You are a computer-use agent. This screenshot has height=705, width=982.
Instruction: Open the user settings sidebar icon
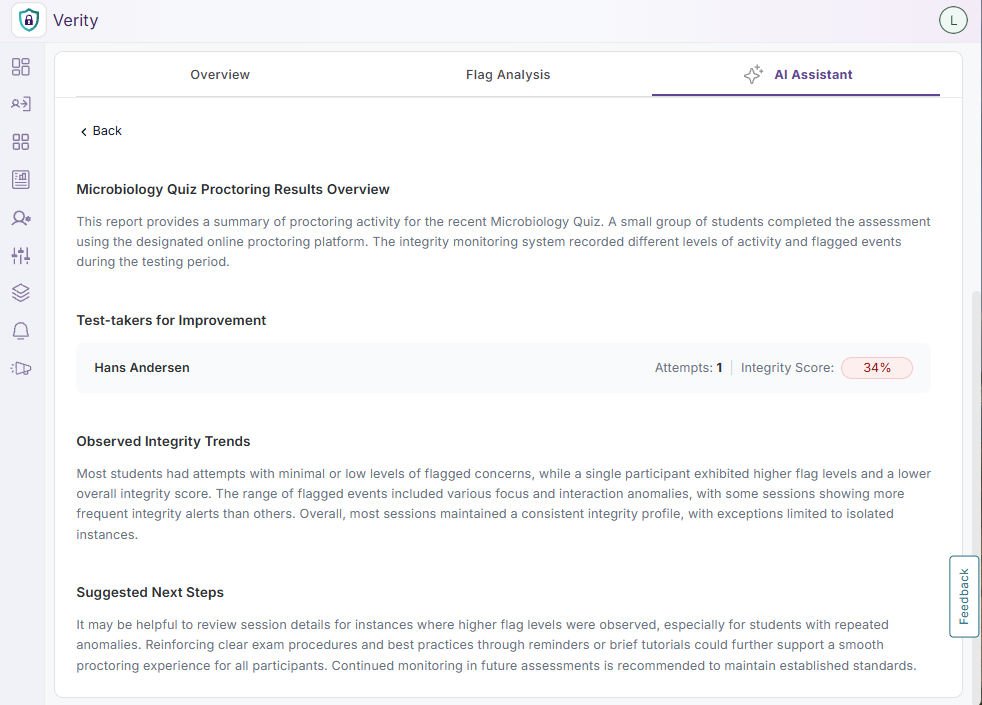[x=21, y=218]
